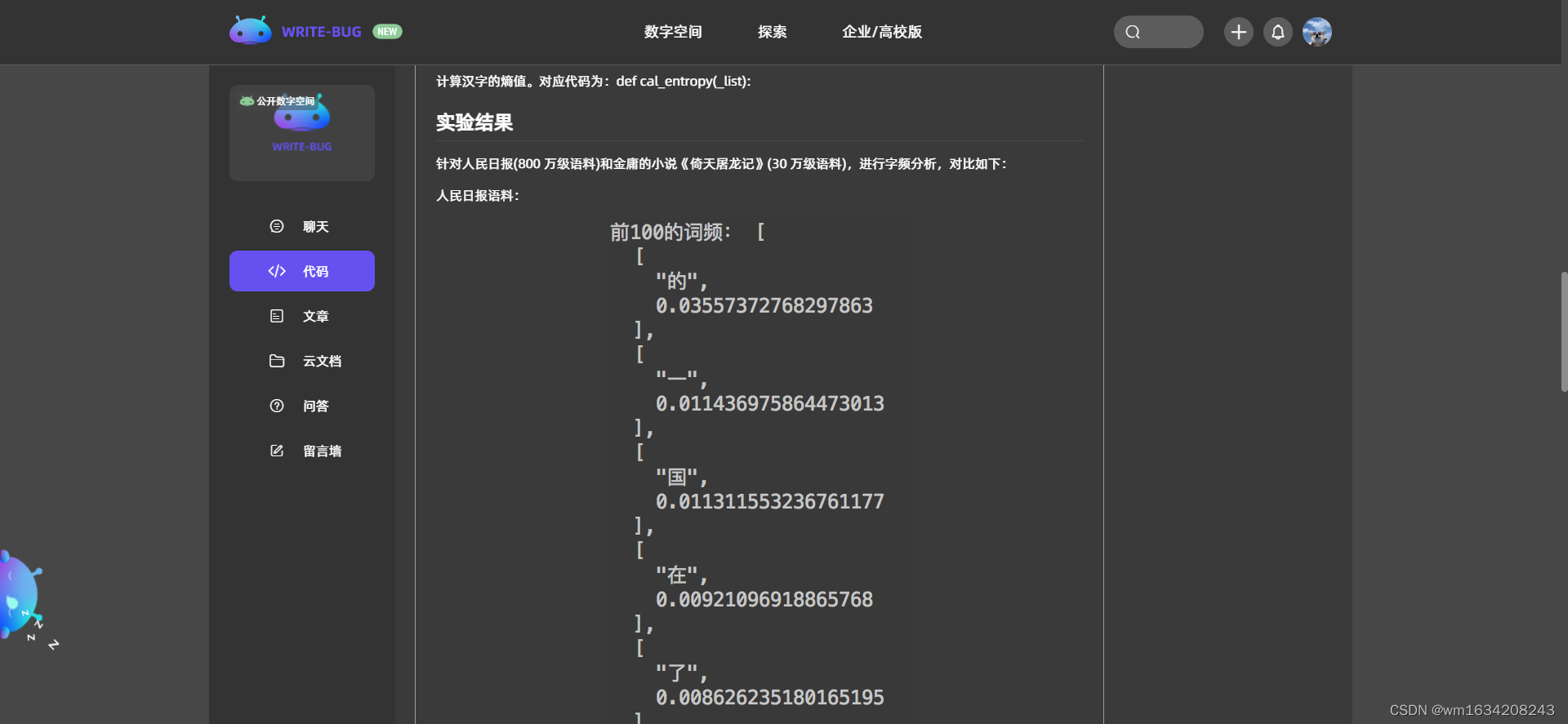Go to 问答 in sidebar
1568x724 pixels.
302,406
